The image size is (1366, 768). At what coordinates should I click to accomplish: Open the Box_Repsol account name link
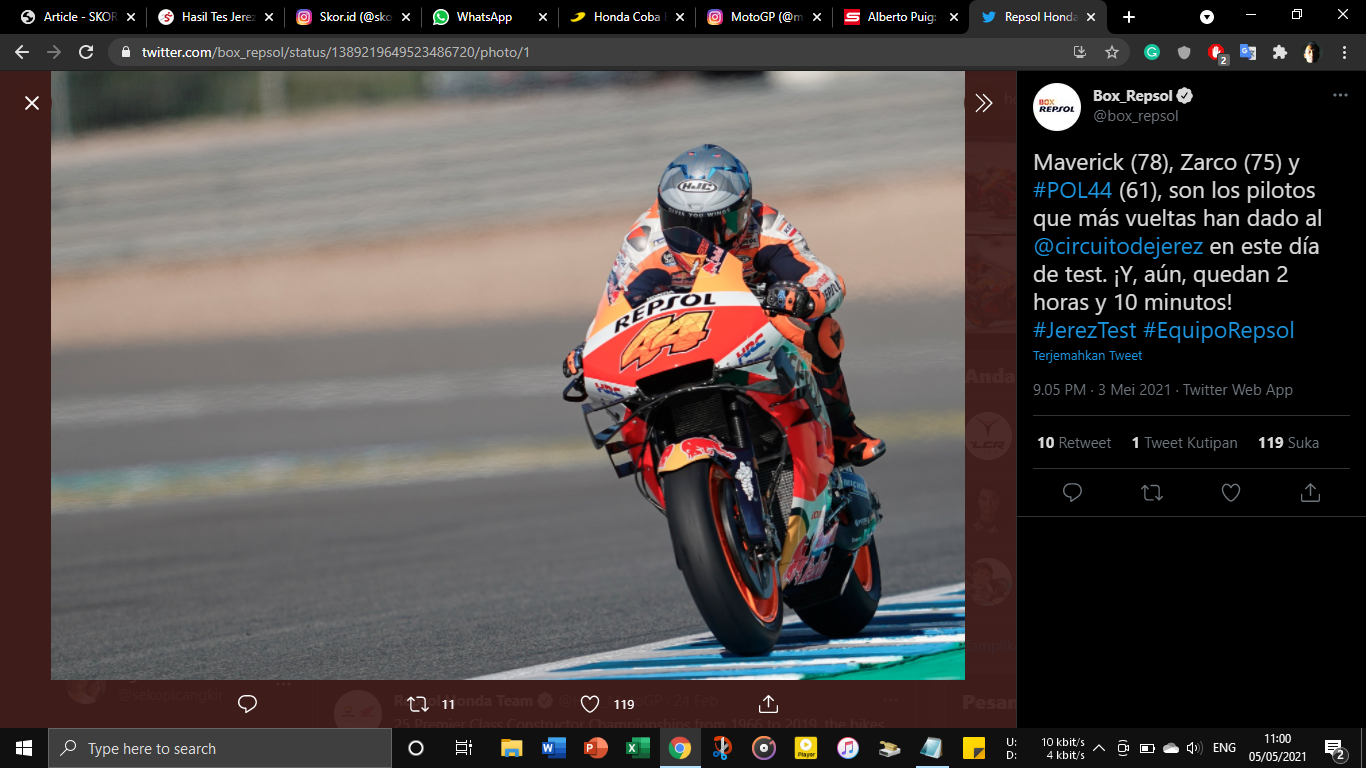(1134, 96)
